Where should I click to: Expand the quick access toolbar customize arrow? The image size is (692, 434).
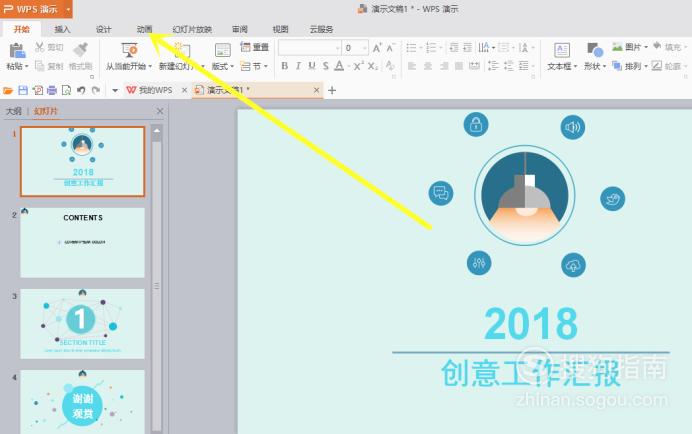(115, 91)
